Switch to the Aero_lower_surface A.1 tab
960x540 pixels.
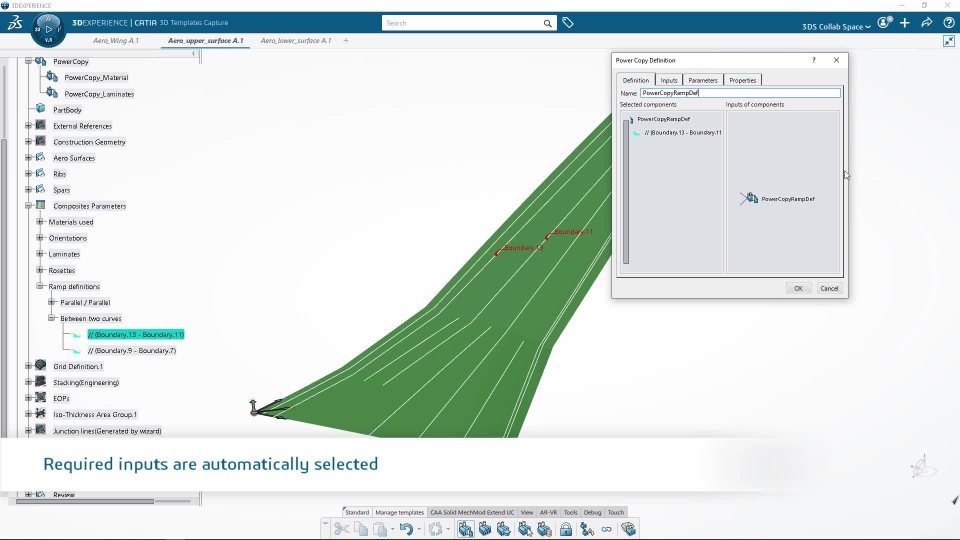click(296, 40)
